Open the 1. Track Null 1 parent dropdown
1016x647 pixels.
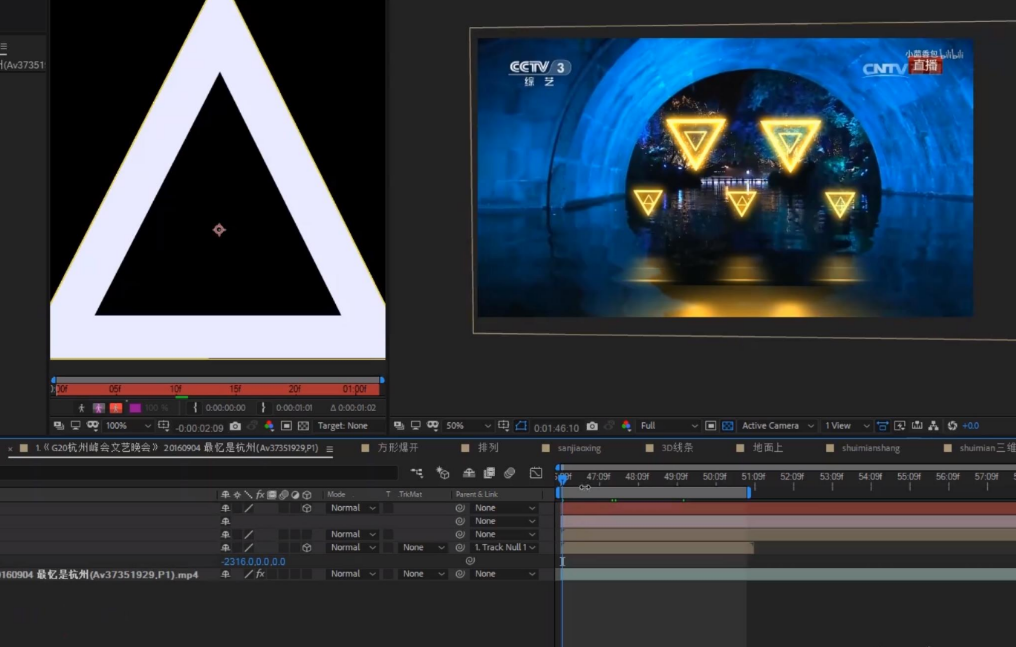(x=505, y=548)
